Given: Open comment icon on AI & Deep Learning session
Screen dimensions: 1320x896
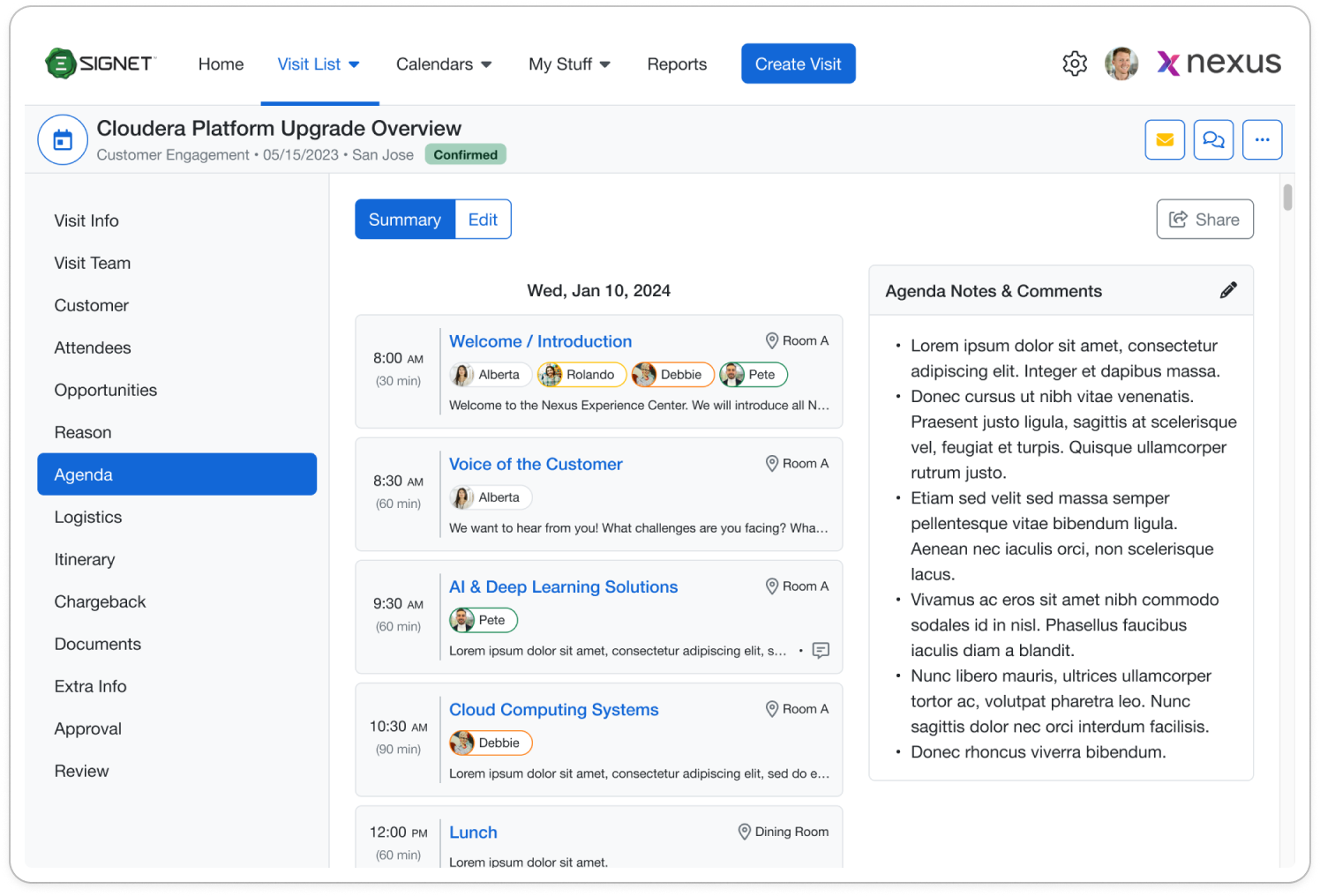Looking at the screenshot, I should pos(821,651).
